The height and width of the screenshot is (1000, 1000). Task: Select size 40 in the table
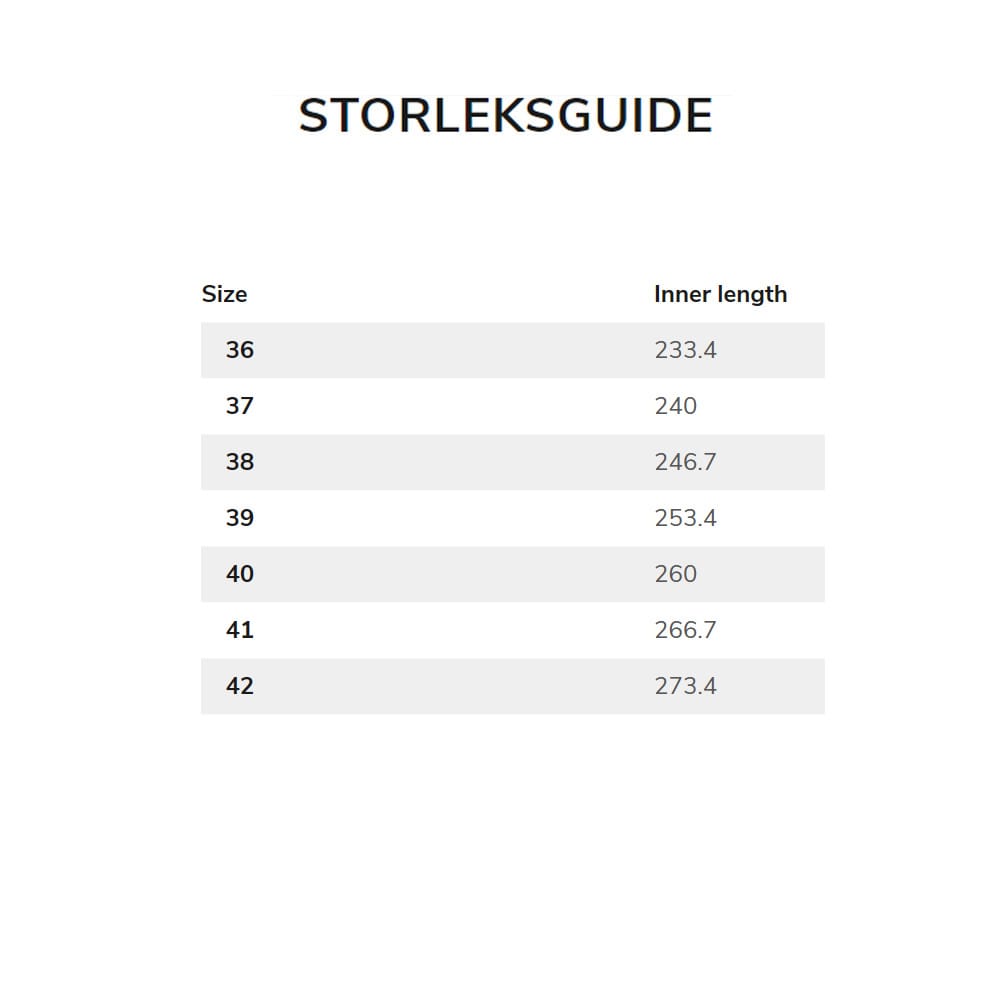[x=240, y=574]
